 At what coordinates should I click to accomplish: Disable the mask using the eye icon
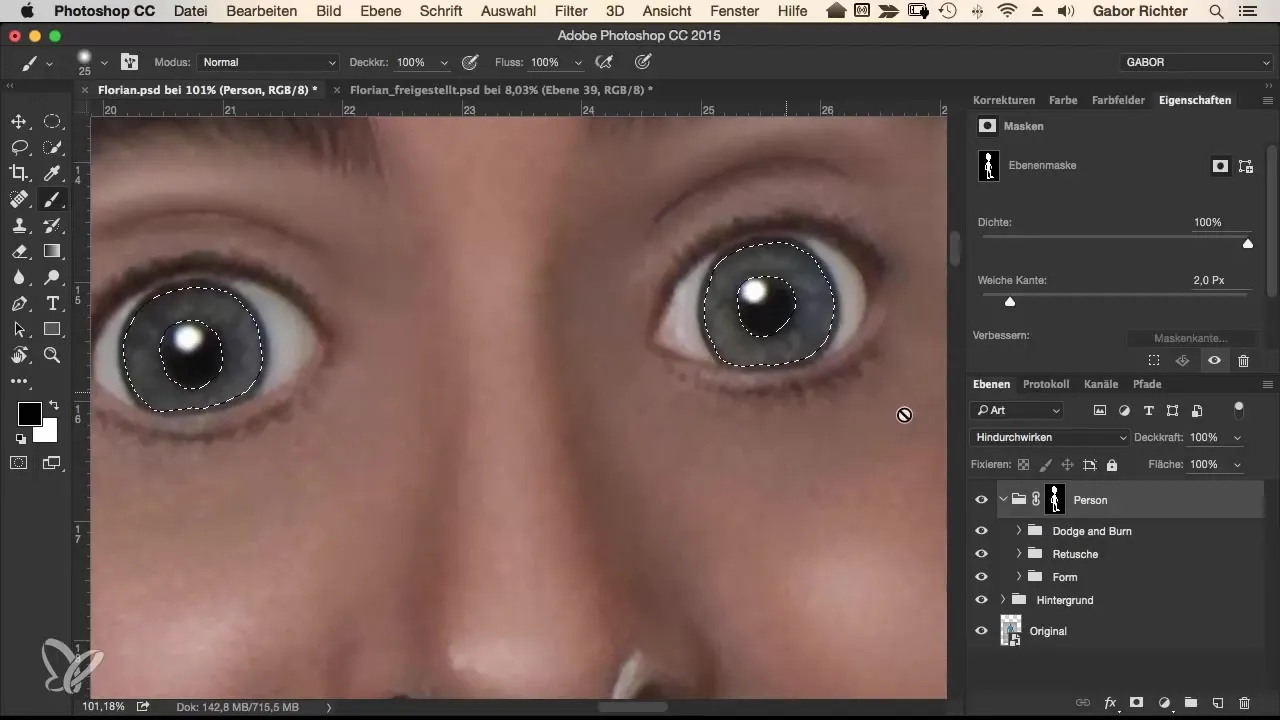[1214, 361]
